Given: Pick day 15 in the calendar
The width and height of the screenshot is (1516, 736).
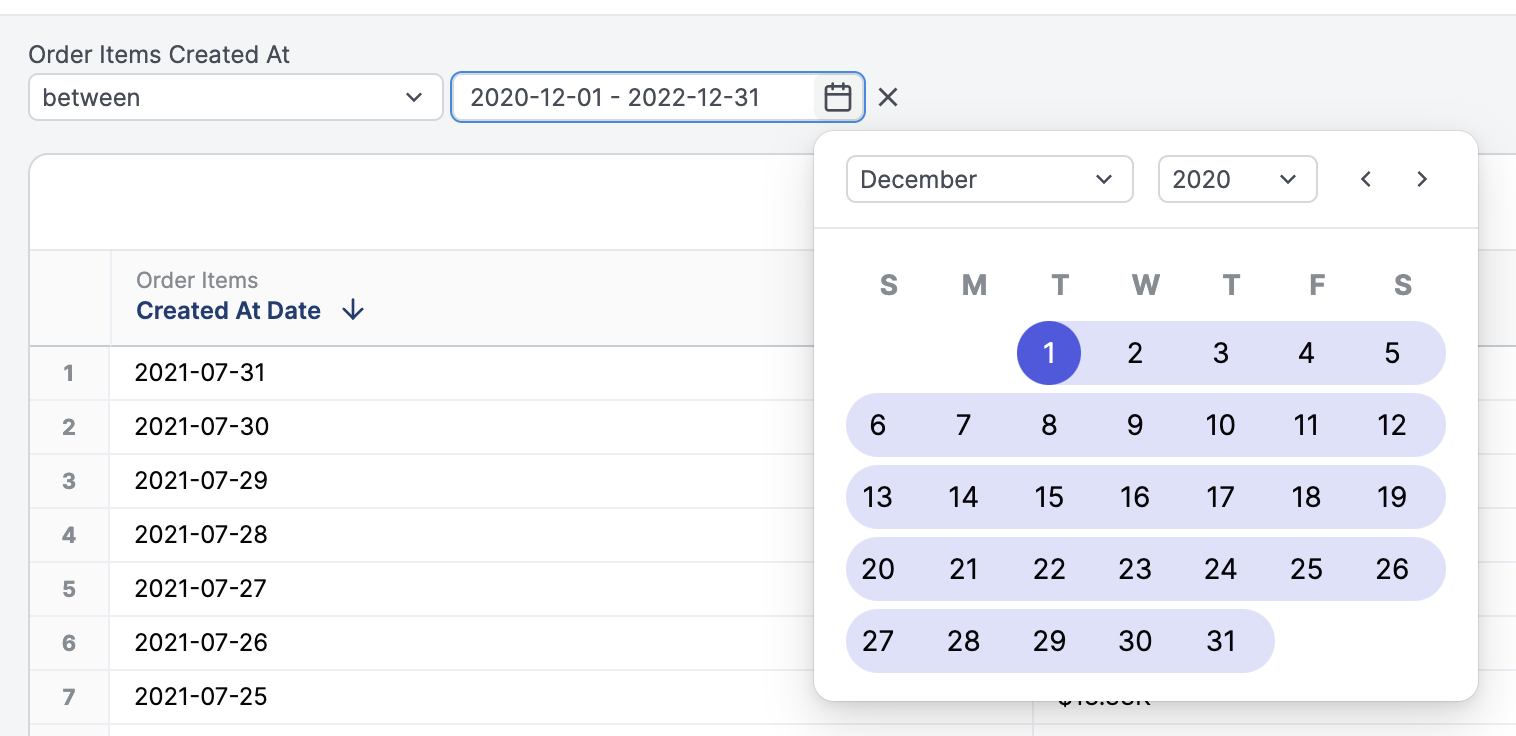Looking at the screenshot, I should (x=1048, y=497).
